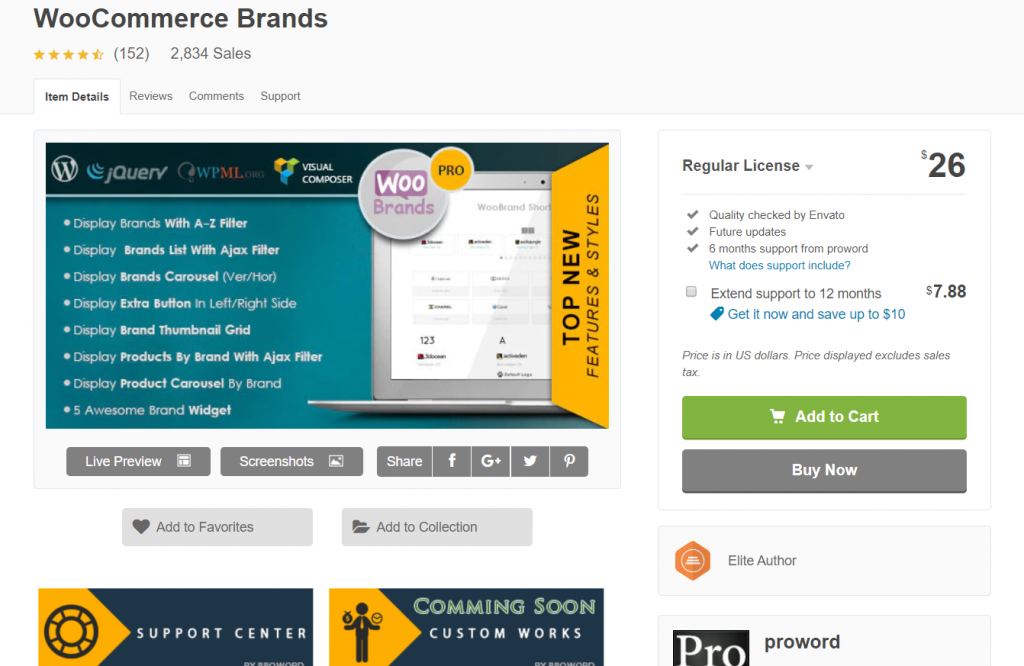Image resolution: width=1024 pixels, height=666 pixels.
Task: Click the Buy Now button
Action: [824, 470]
